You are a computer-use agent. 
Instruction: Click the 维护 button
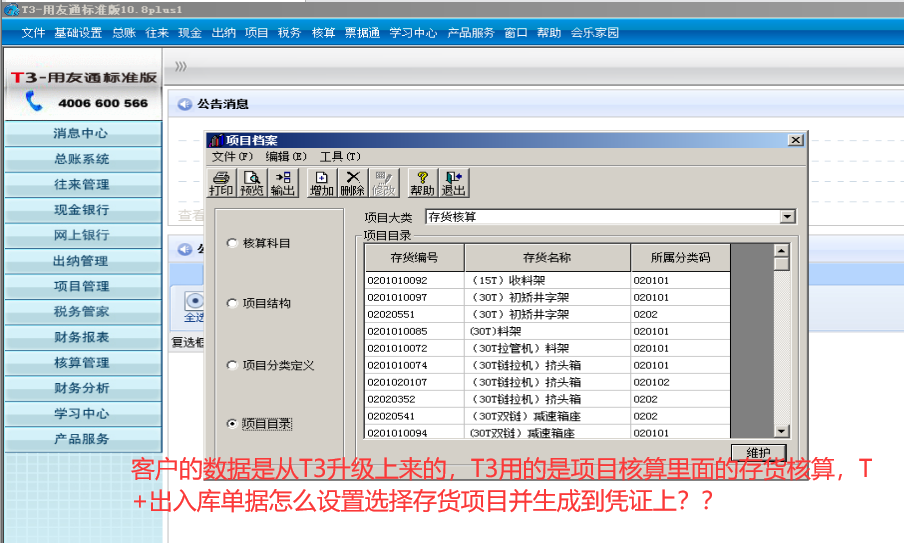point(758,452)
